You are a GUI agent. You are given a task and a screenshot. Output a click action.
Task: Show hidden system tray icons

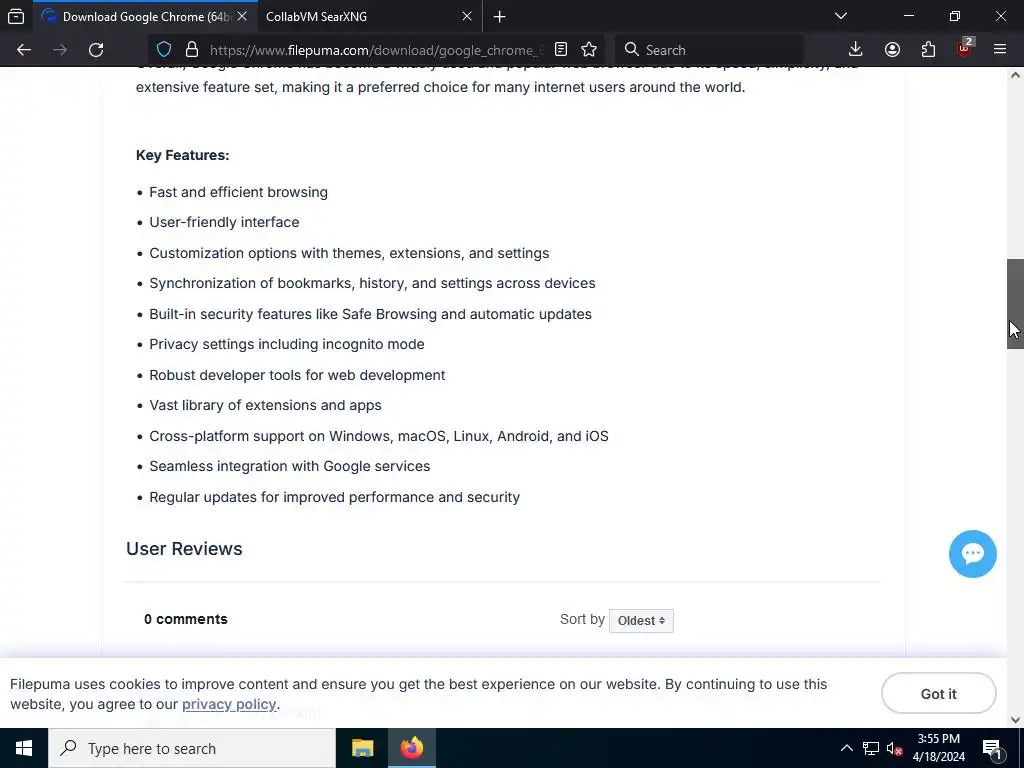(x=846, y=748)
